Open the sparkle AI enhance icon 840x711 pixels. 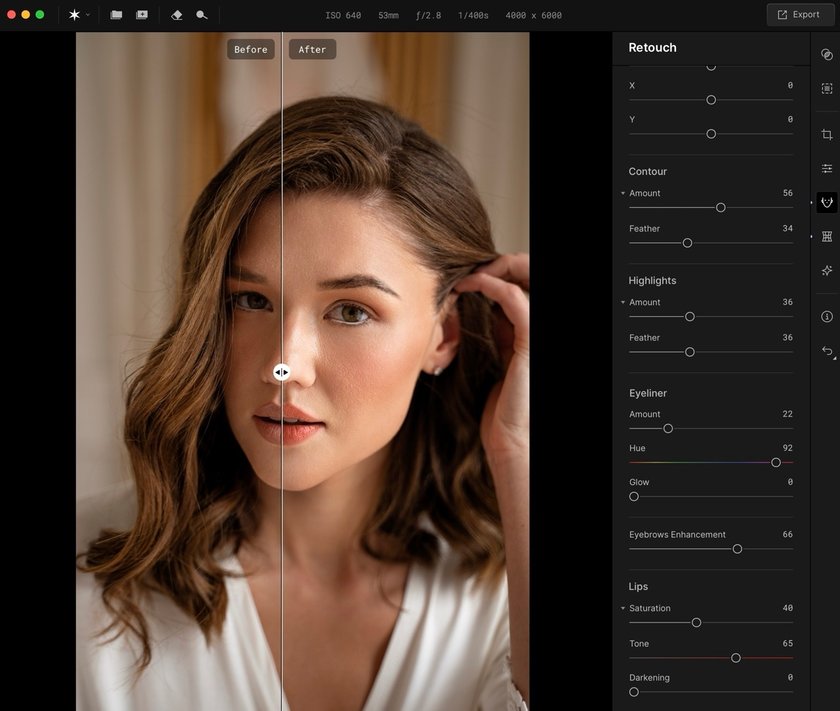click(x=827, y=271)
